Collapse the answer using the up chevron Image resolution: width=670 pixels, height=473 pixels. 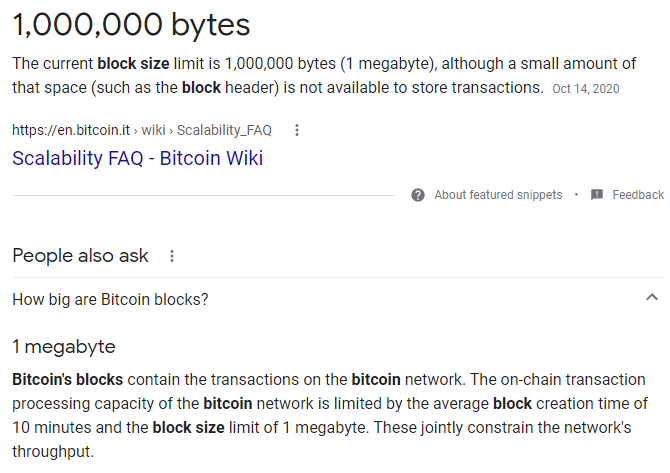coord(652,297)
